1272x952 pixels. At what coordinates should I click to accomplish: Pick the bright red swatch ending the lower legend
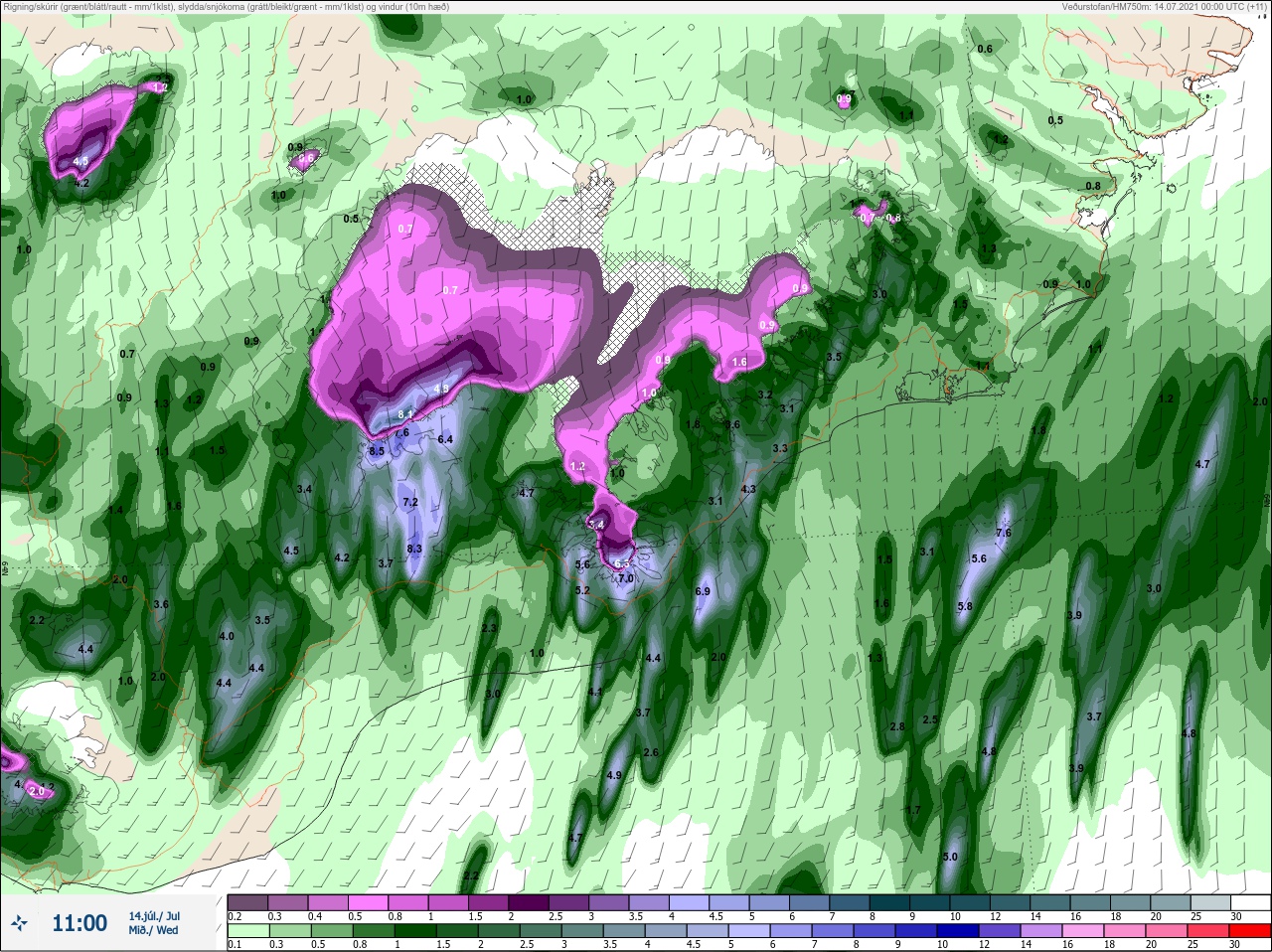(1250, 932)
